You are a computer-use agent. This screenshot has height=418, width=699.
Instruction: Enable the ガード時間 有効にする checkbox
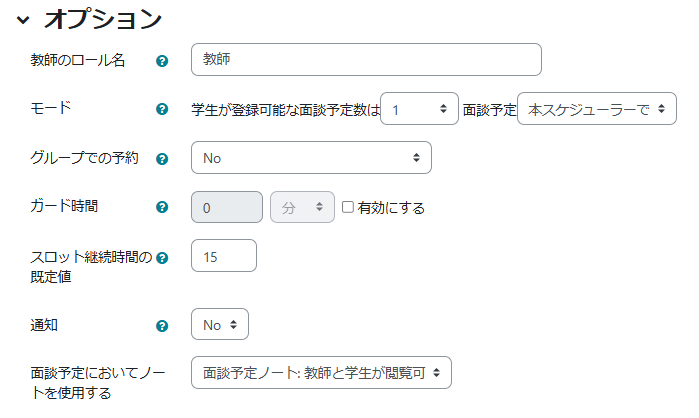tap(348, 207)
